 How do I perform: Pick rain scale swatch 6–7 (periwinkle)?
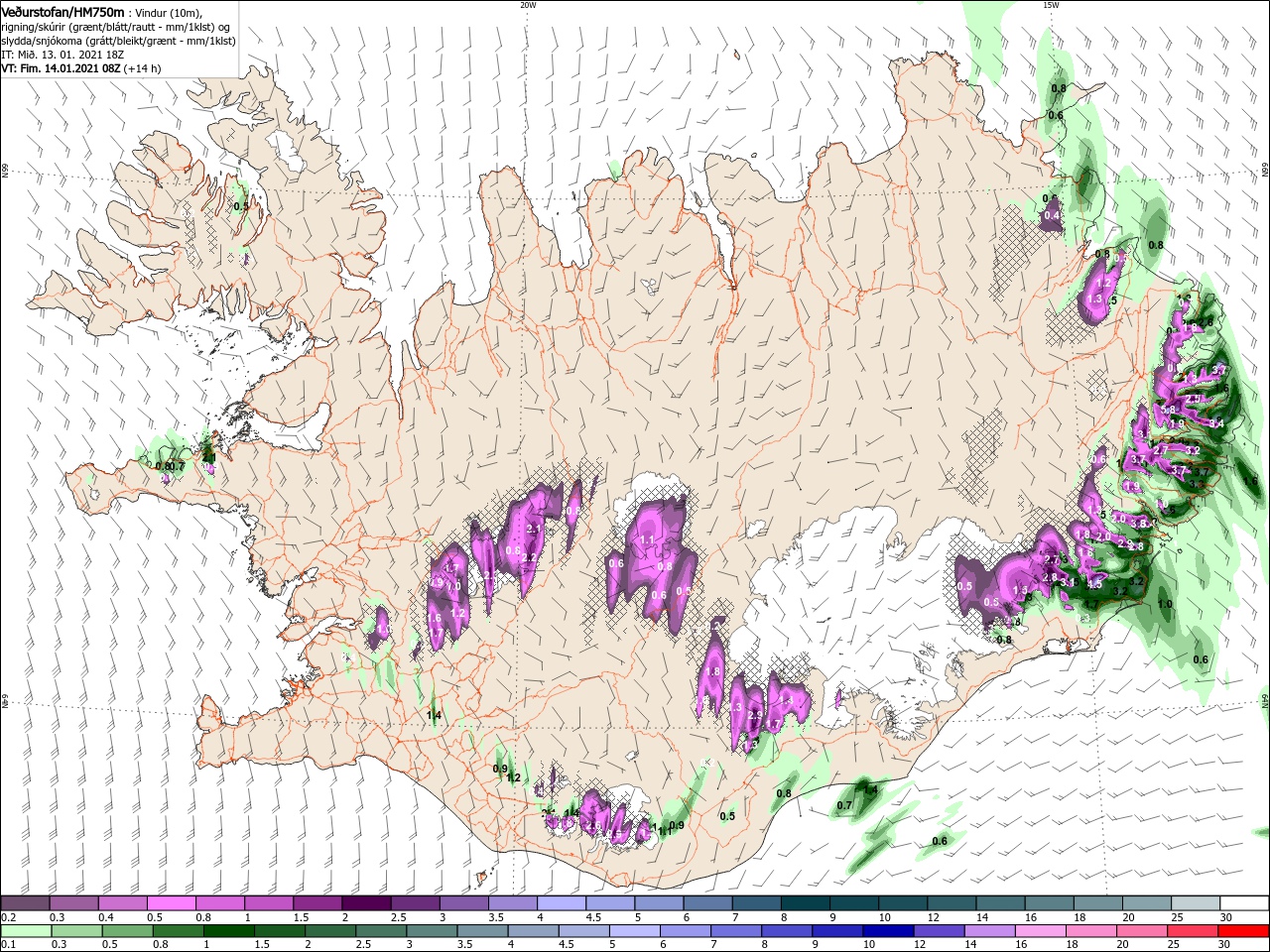(686, 931)
